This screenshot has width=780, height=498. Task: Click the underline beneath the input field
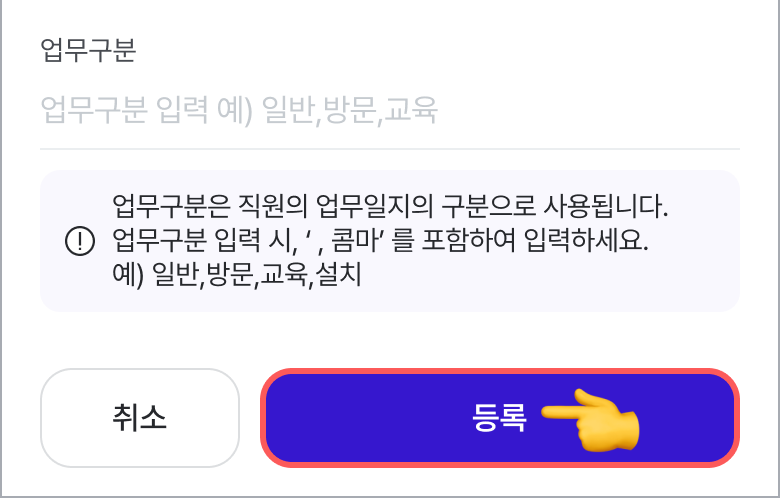[390, 148]
